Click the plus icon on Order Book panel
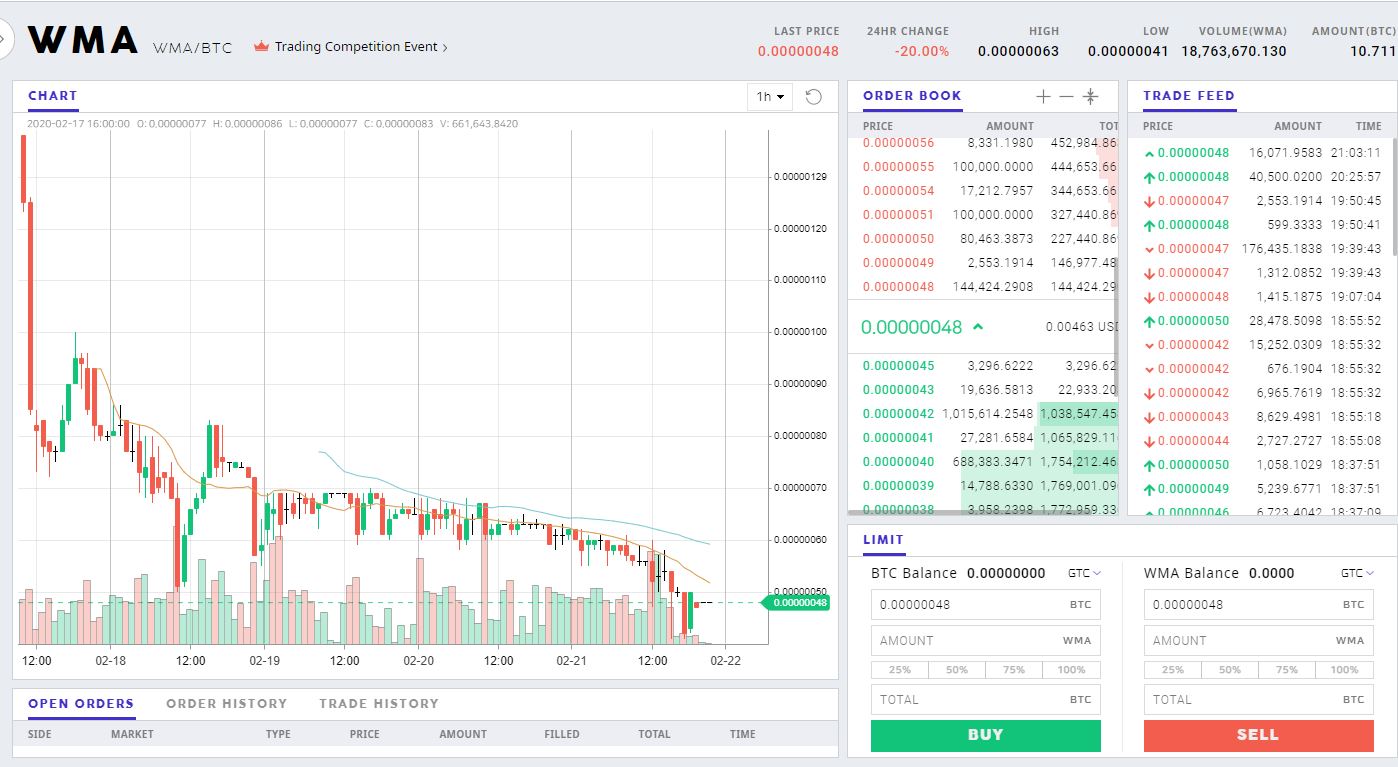 click(x=1043, y=97)
